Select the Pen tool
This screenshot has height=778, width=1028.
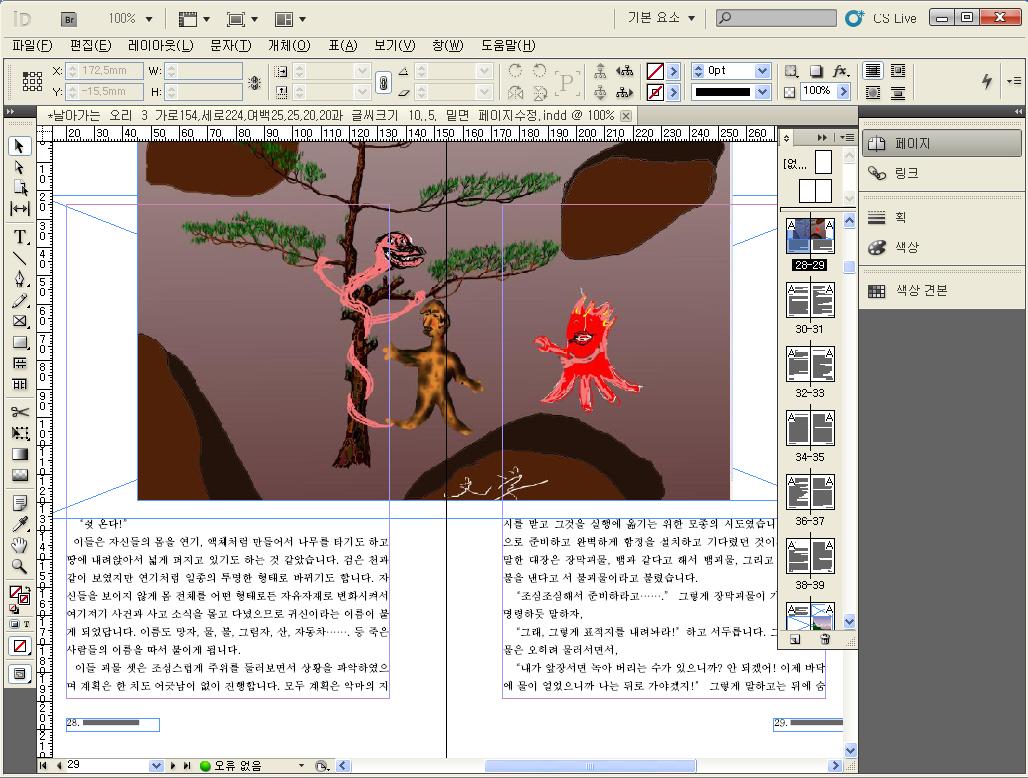pyautogui.click(x=19, y=279)
